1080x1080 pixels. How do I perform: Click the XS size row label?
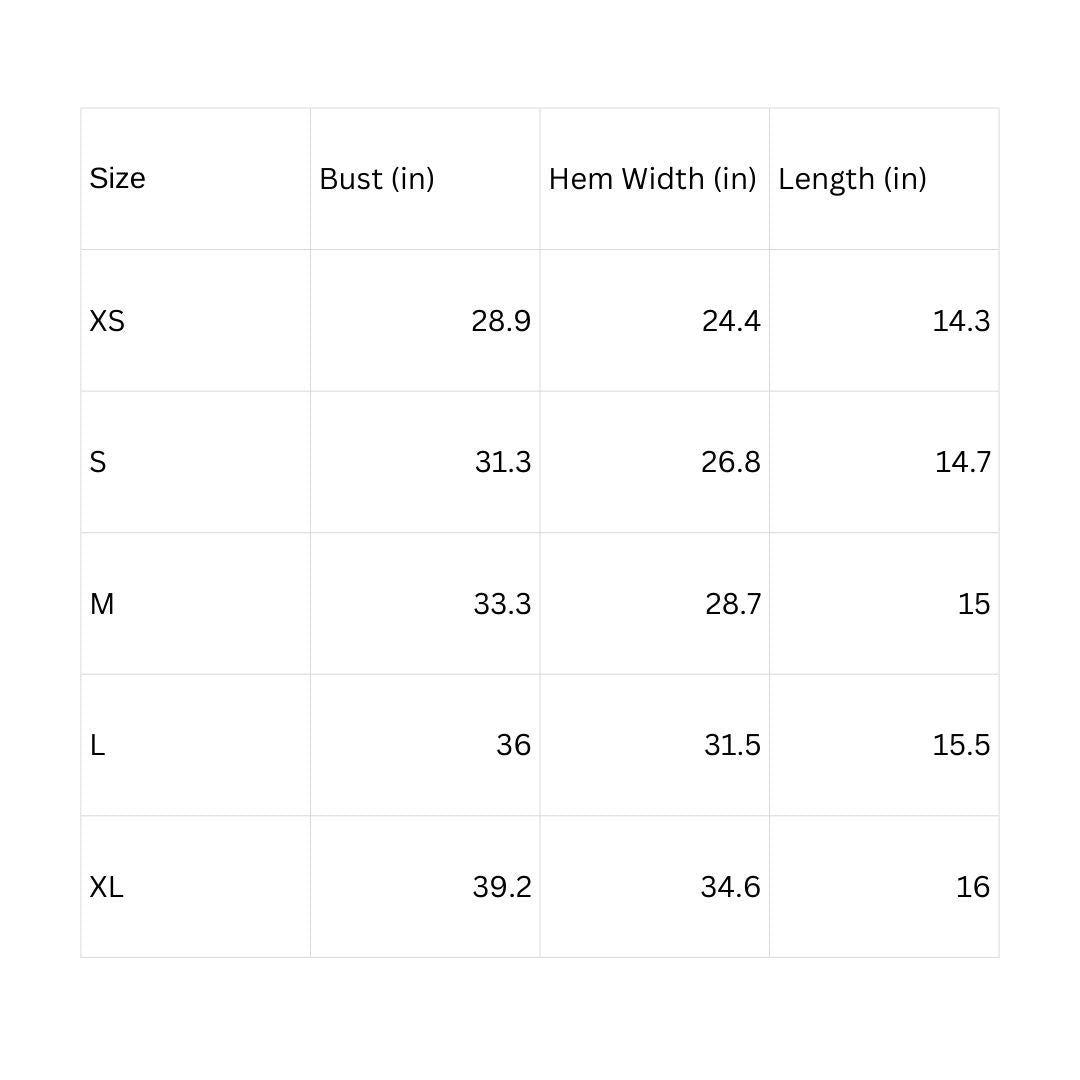coord(107,321)
